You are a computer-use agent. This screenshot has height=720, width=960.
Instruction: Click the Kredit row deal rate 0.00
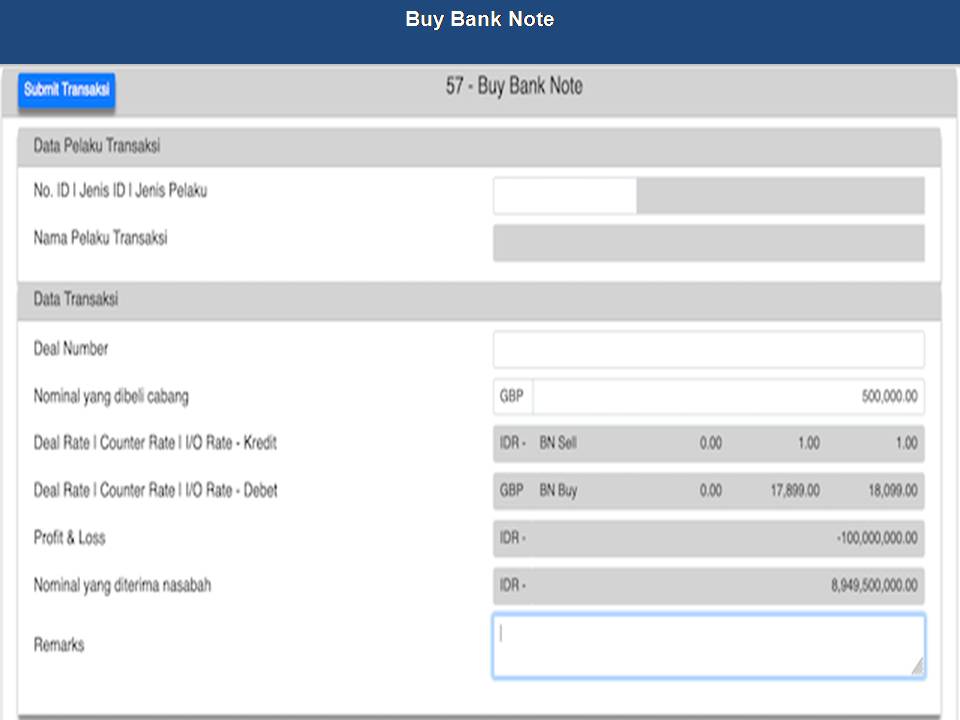coord(710,443)
